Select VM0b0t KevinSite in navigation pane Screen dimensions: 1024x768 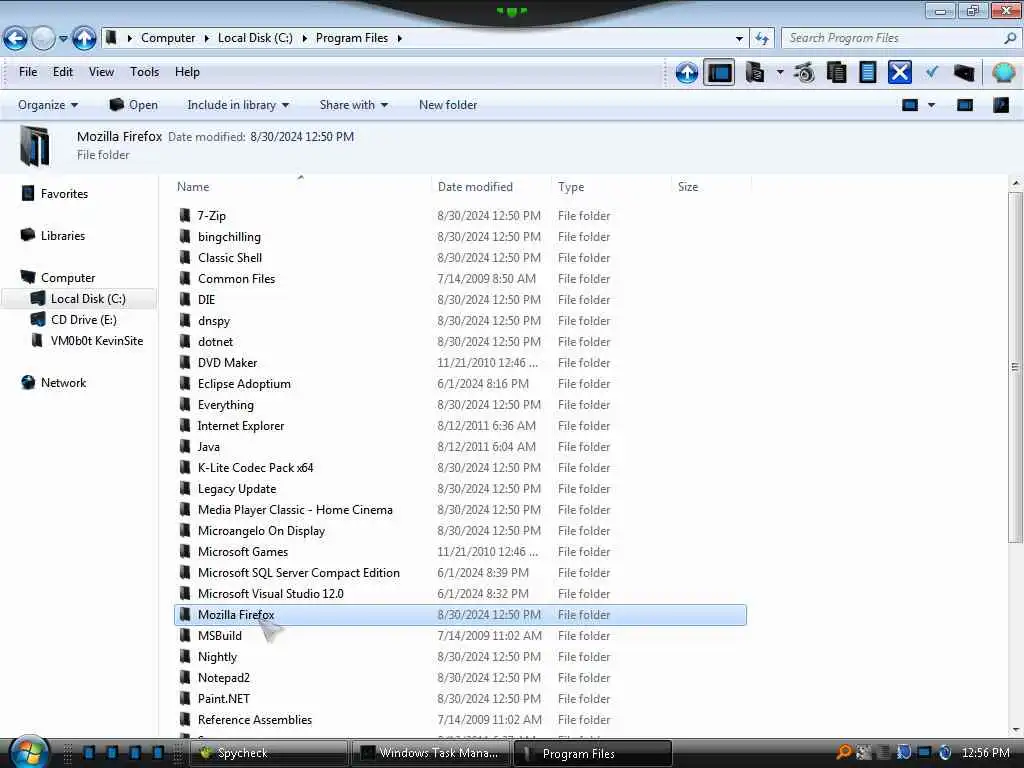pos(97,340)
